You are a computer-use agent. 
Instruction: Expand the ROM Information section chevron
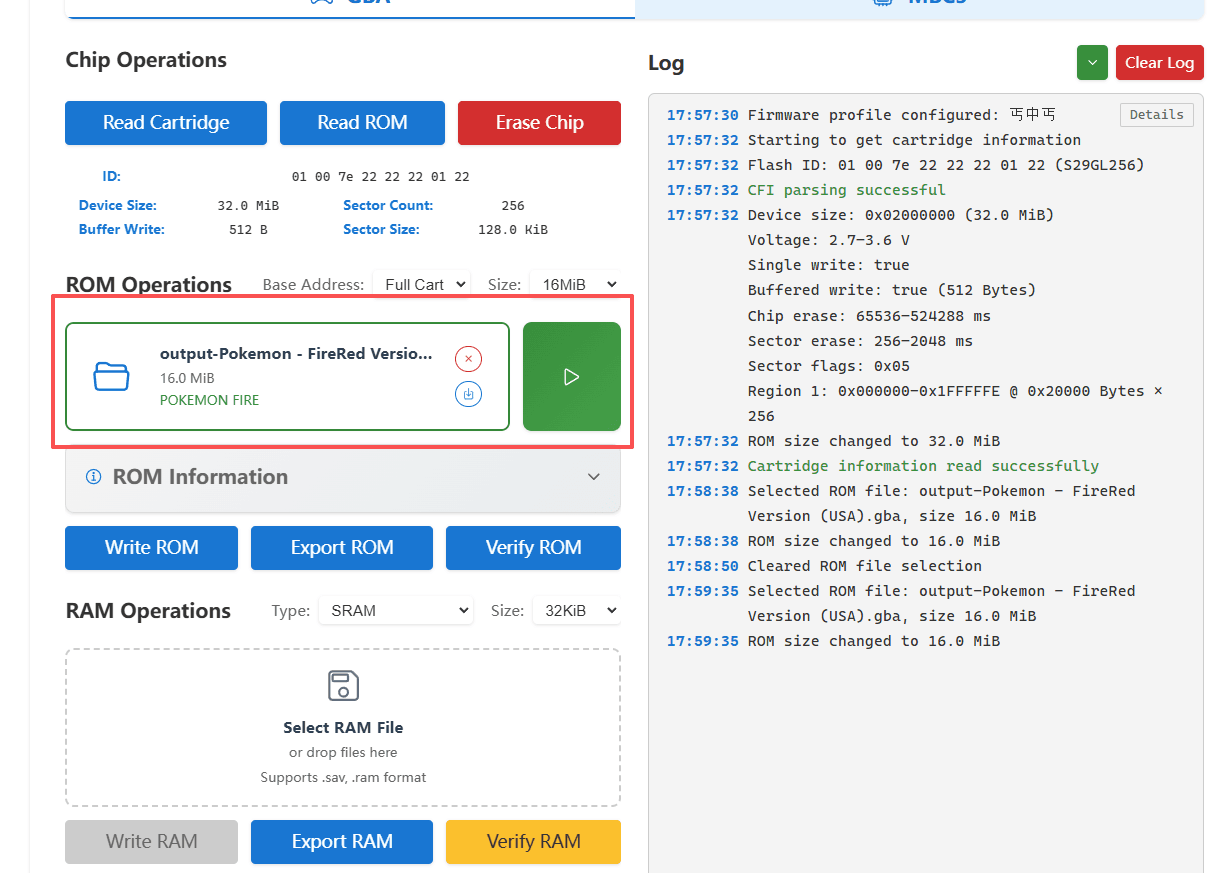(x=594, y=477)
